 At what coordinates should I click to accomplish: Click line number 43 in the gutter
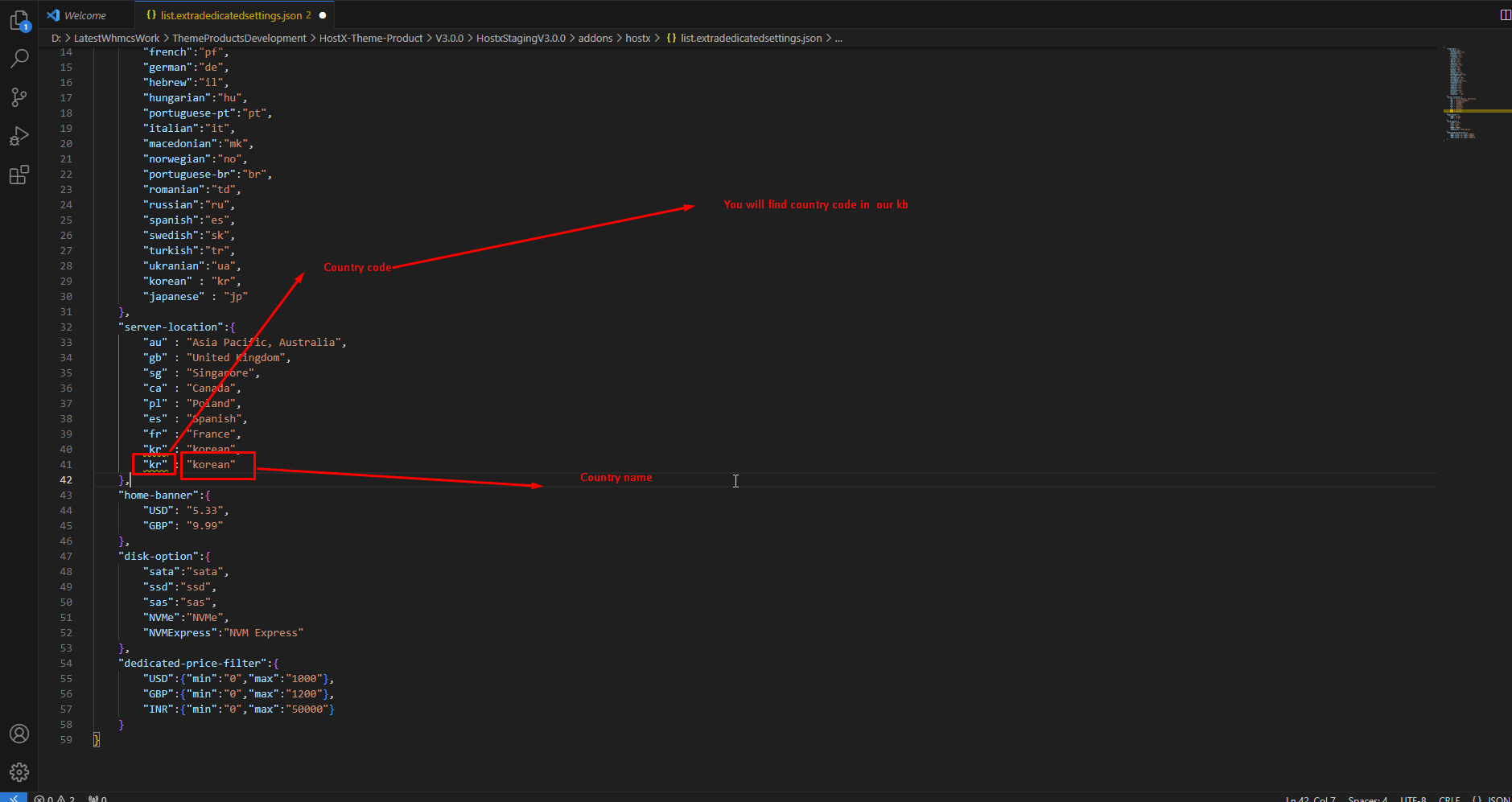pos(66,495)
